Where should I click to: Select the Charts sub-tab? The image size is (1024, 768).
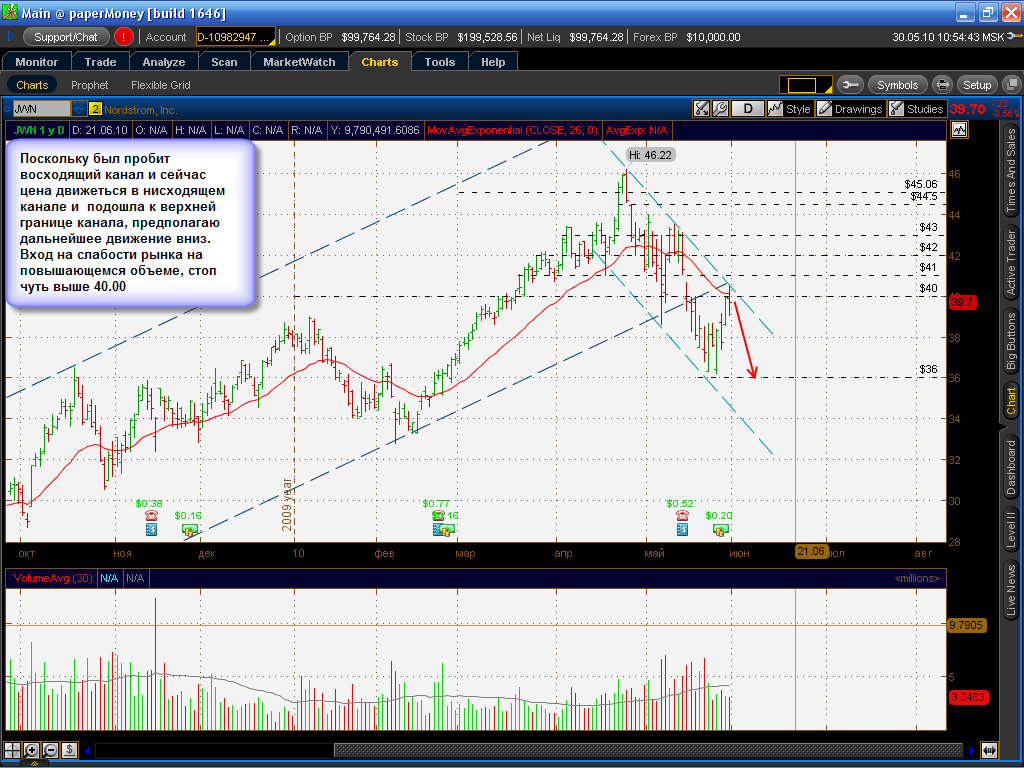coord(32,85)
